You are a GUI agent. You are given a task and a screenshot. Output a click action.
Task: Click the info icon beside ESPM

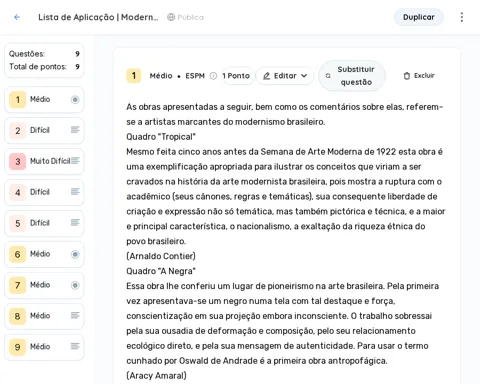[213, 76]
